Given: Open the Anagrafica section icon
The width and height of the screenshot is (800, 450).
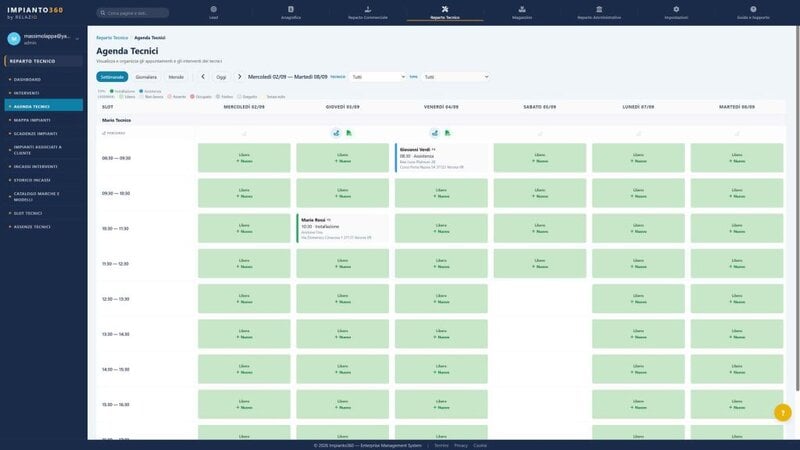Looking at the screenshot, I should pyautogui.click(x=291, y=9).
